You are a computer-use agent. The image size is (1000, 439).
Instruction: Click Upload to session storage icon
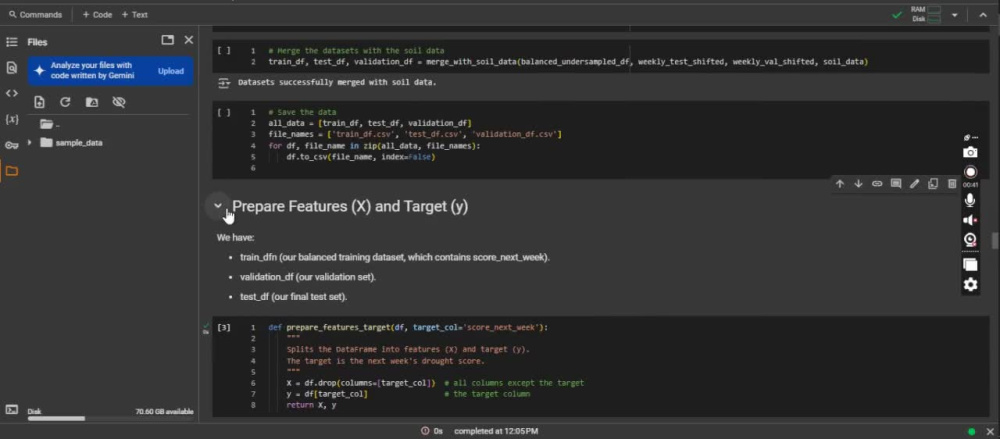click(40, 102)
